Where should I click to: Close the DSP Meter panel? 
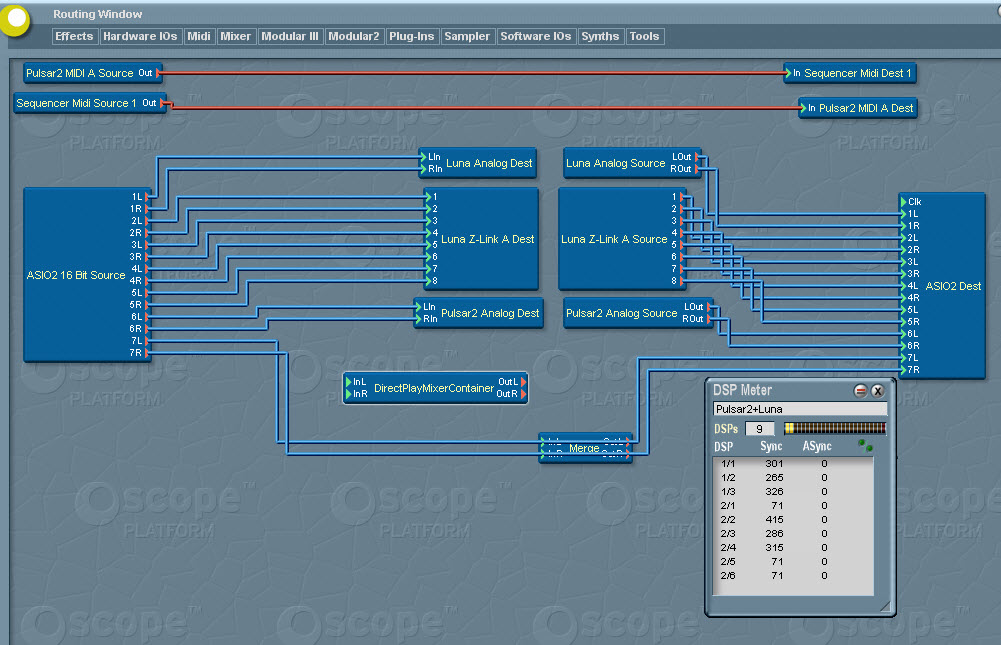[x=878, y=391]
